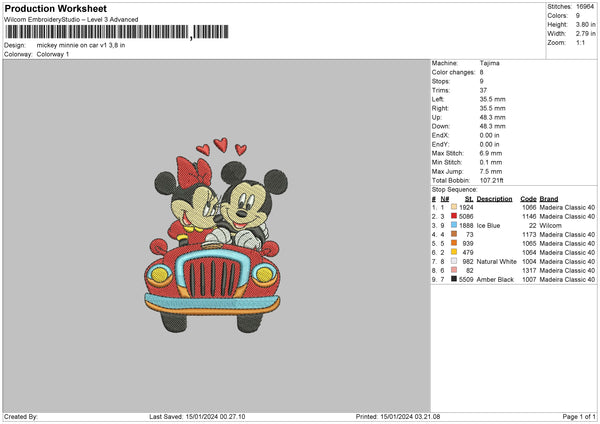Pick the Ice Blue color swatch
The height and width of the screenshot is (424, 600).
pos(453,225)
